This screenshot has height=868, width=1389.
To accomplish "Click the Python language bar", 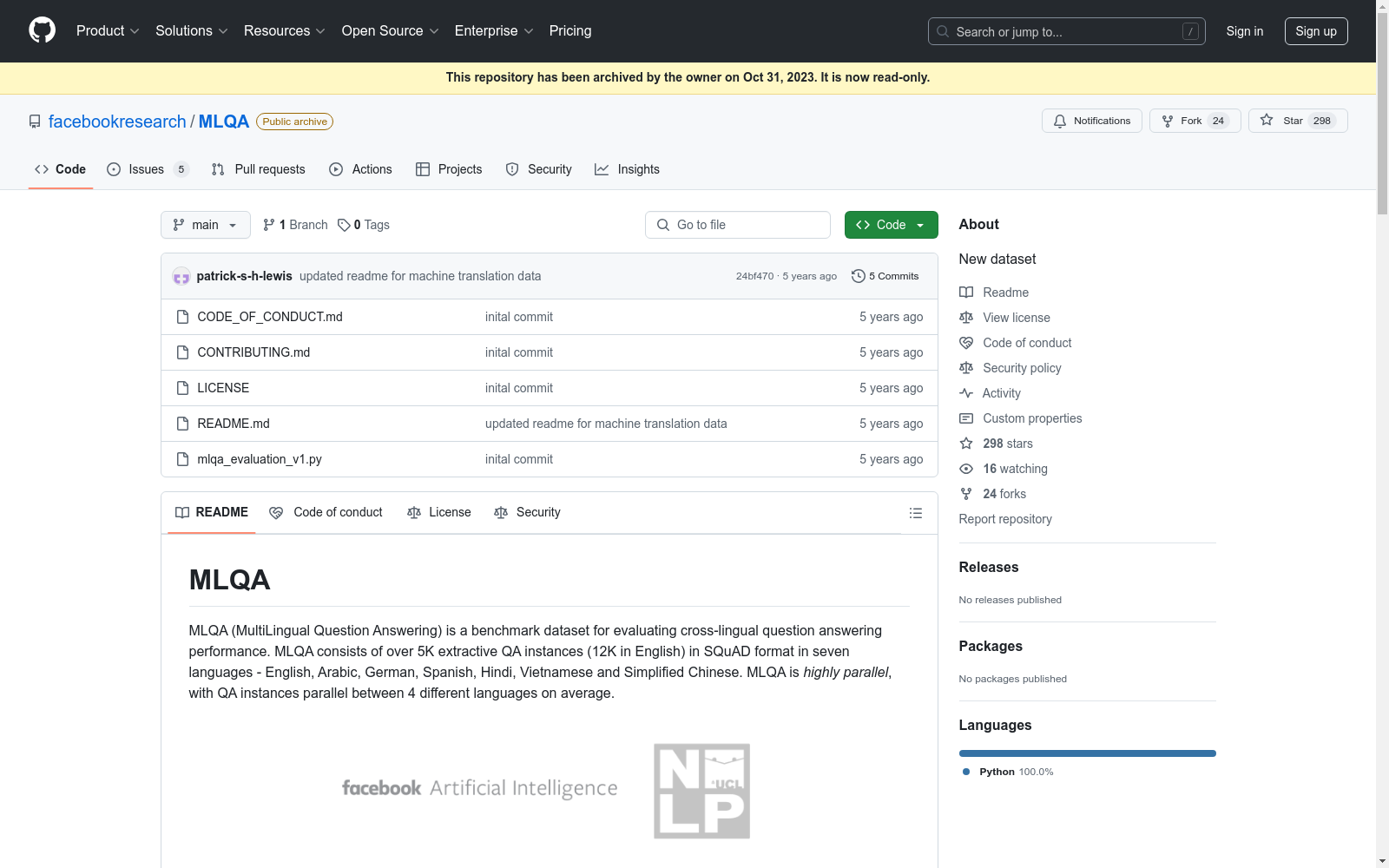I will (x=1088, y=753).
